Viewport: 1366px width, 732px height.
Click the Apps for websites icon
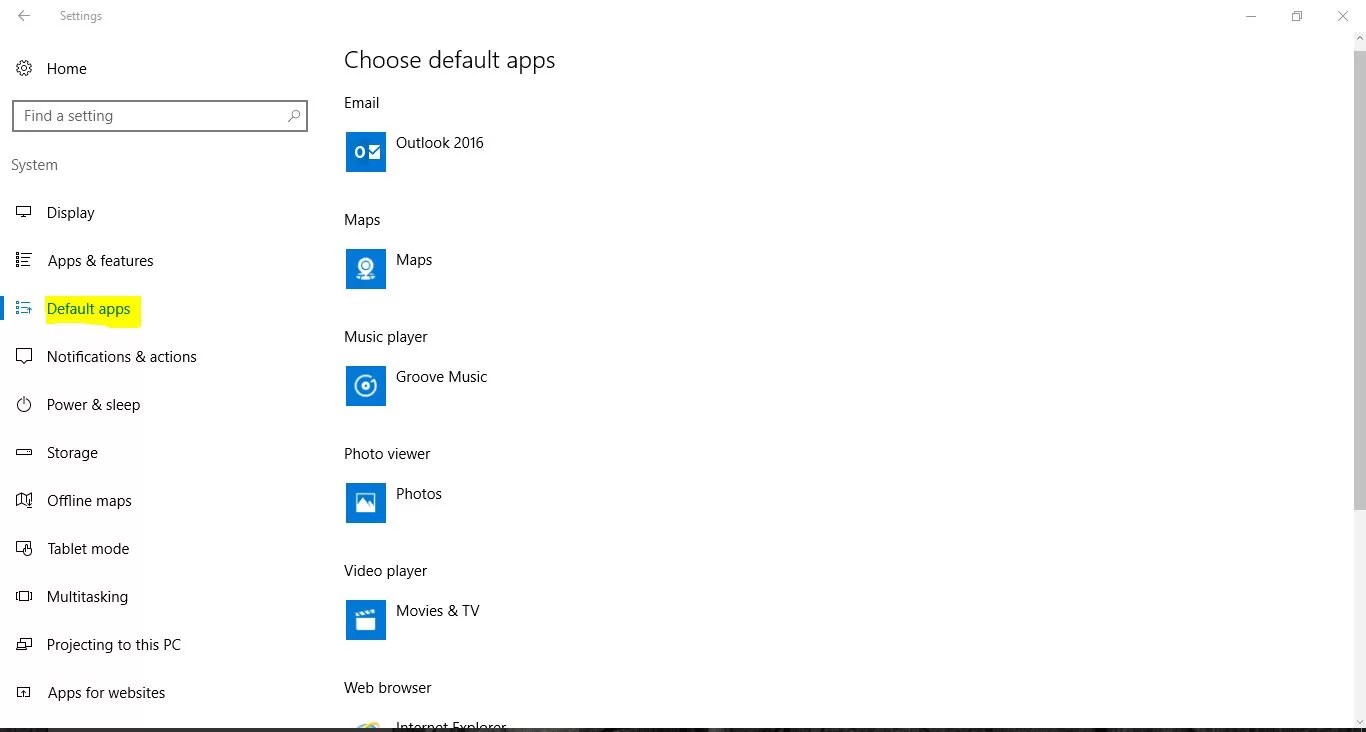[24, 693]
